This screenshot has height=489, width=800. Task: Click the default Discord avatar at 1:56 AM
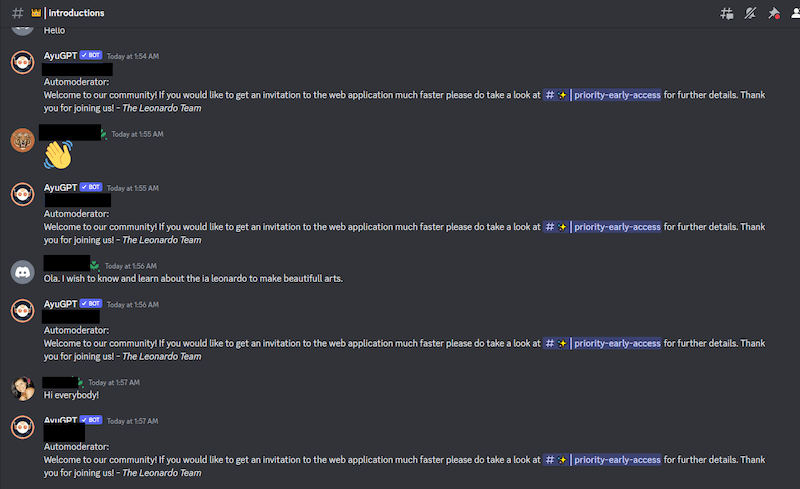(22, 272)
